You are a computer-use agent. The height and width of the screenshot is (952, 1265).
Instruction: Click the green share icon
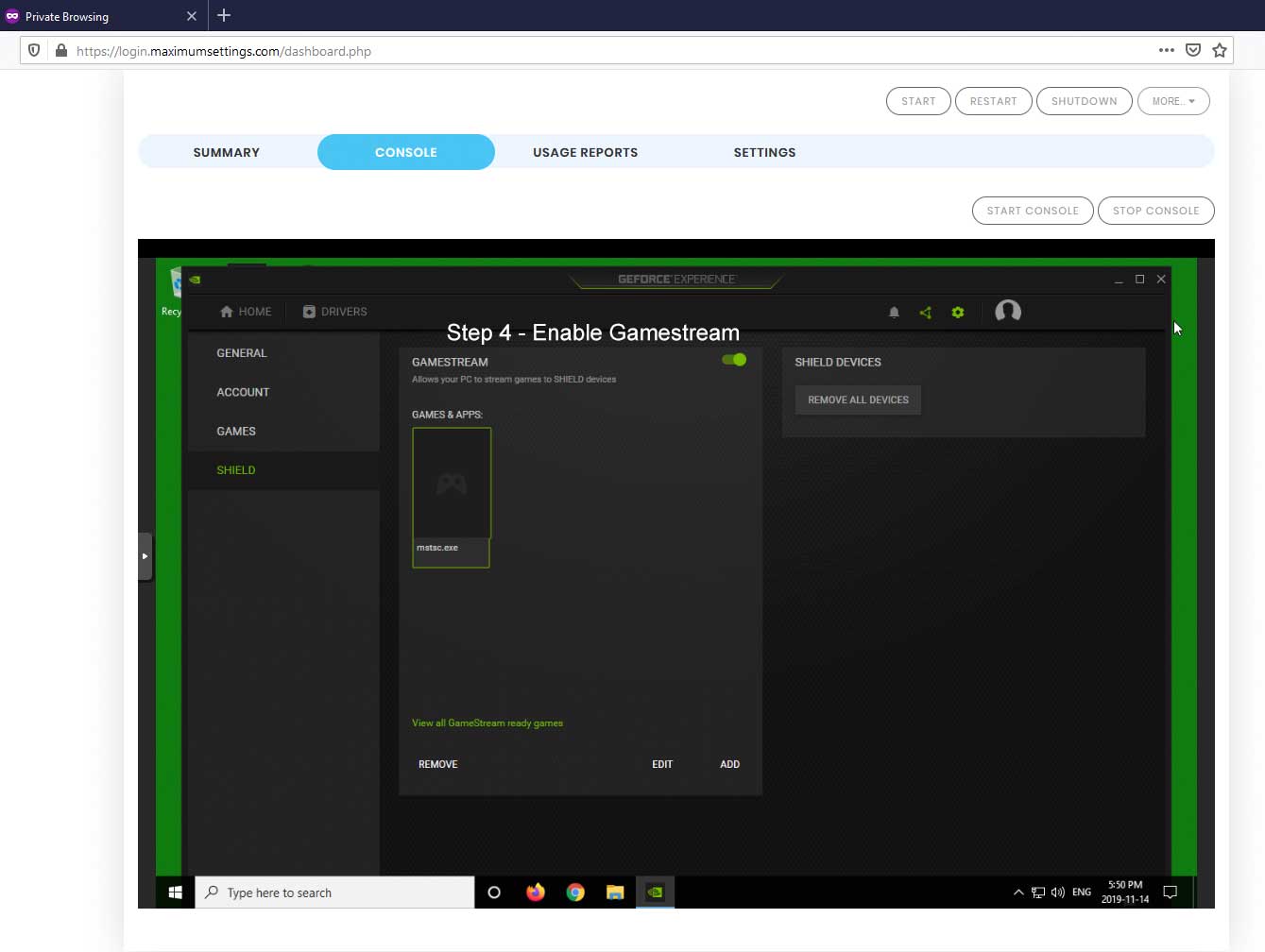tap(926, 313)
